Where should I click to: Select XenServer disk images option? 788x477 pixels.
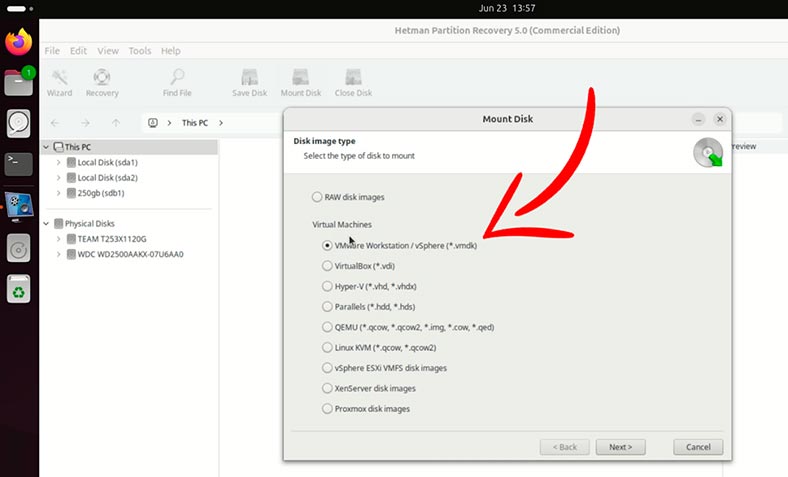[x=327, y=388]
